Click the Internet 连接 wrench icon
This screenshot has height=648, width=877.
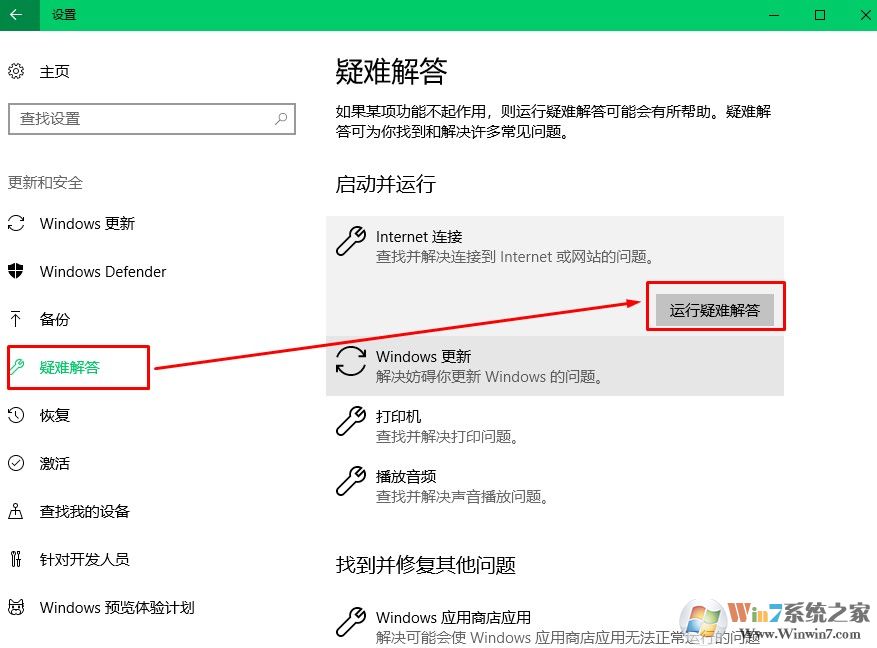(351, 242)
